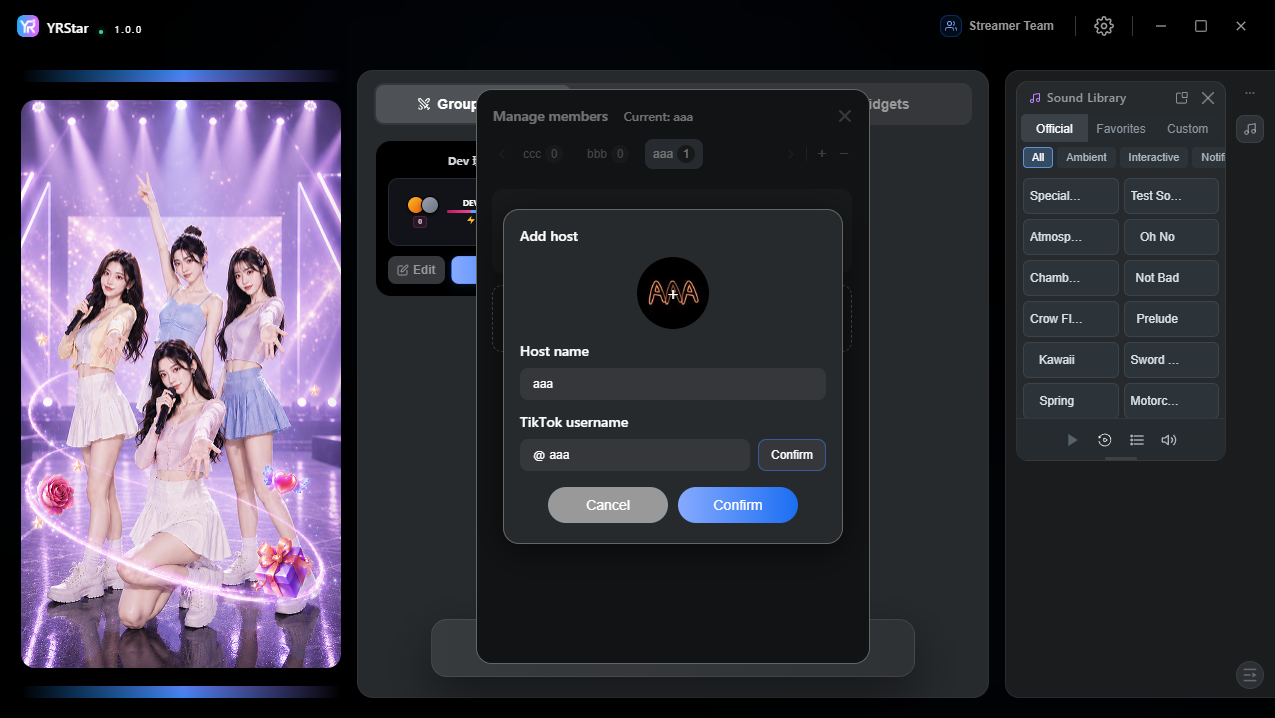Remove group with the minus icon
The image size is (1275, 718).
[x=844, y=154]
